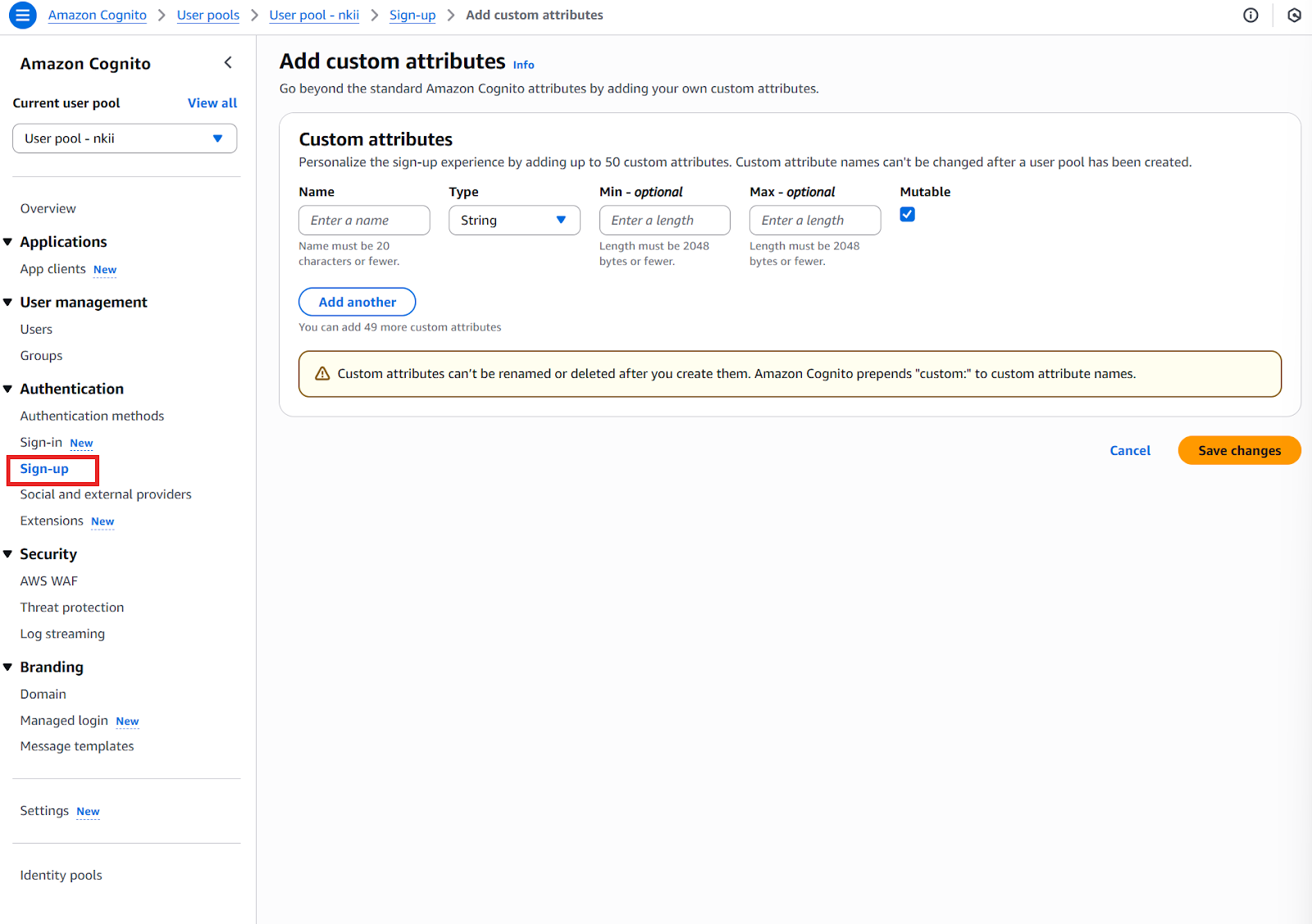The width and height of the screenshot is (1312, 924).
Task: Click the info icon at top right
Action: [1250, 15]
